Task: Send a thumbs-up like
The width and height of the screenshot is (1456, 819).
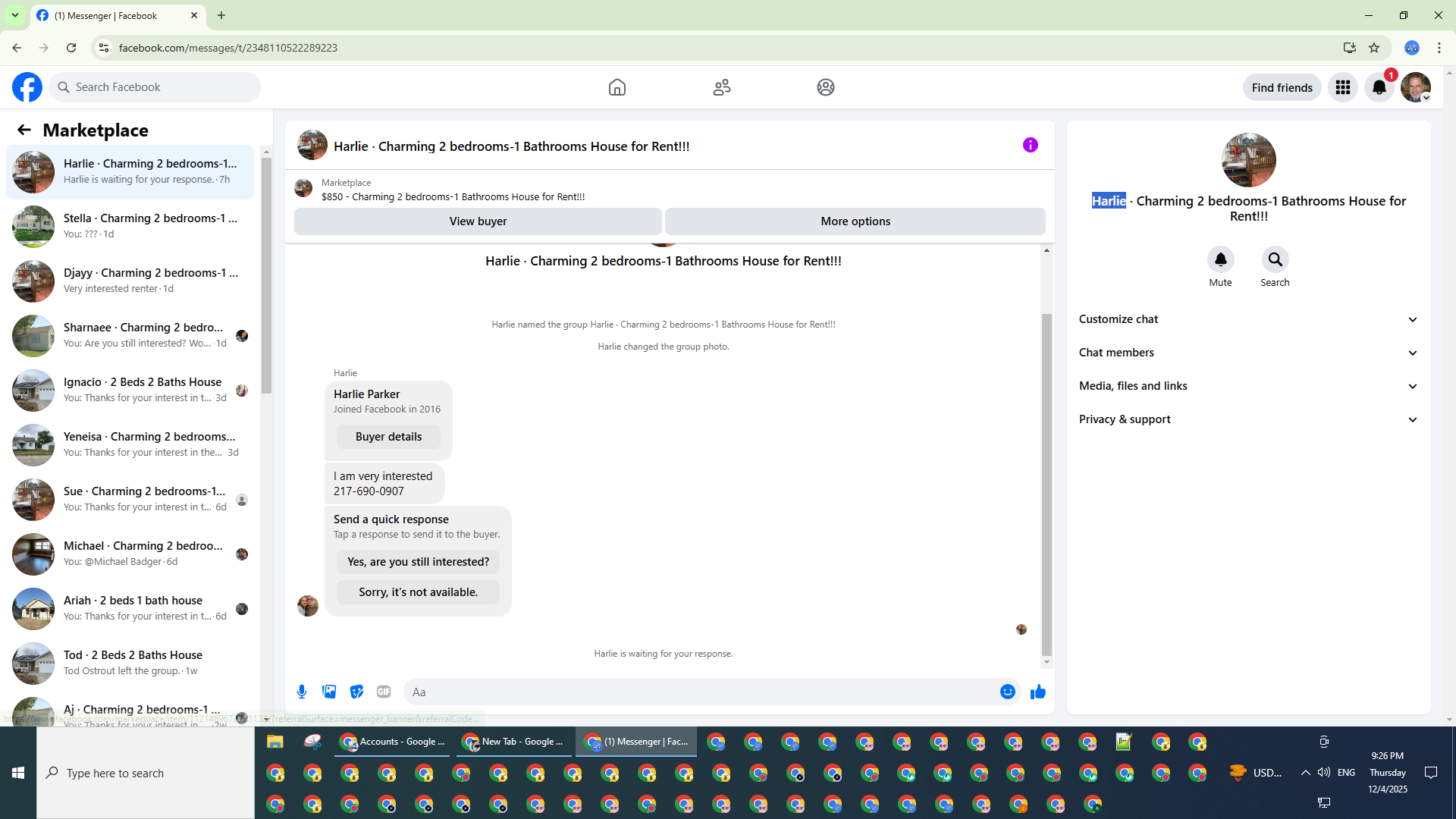Action: click(1038, 692)
